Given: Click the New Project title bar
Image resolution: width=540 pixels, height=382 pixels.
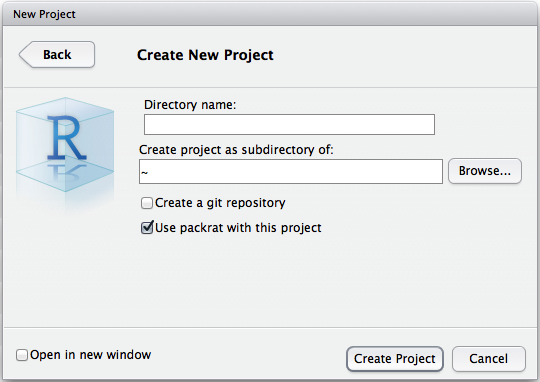Looking at the screenshot, I should click(270, 14).
